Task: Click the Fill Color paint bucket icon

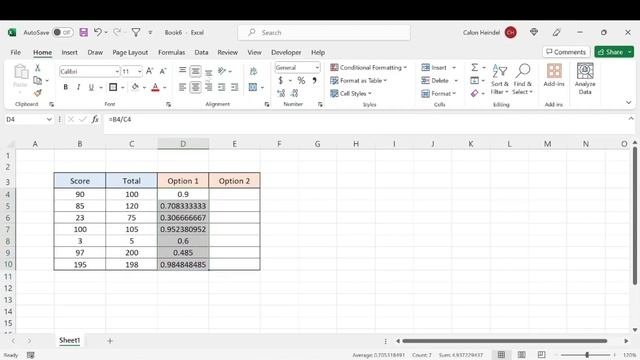Action: coord(135,87)
